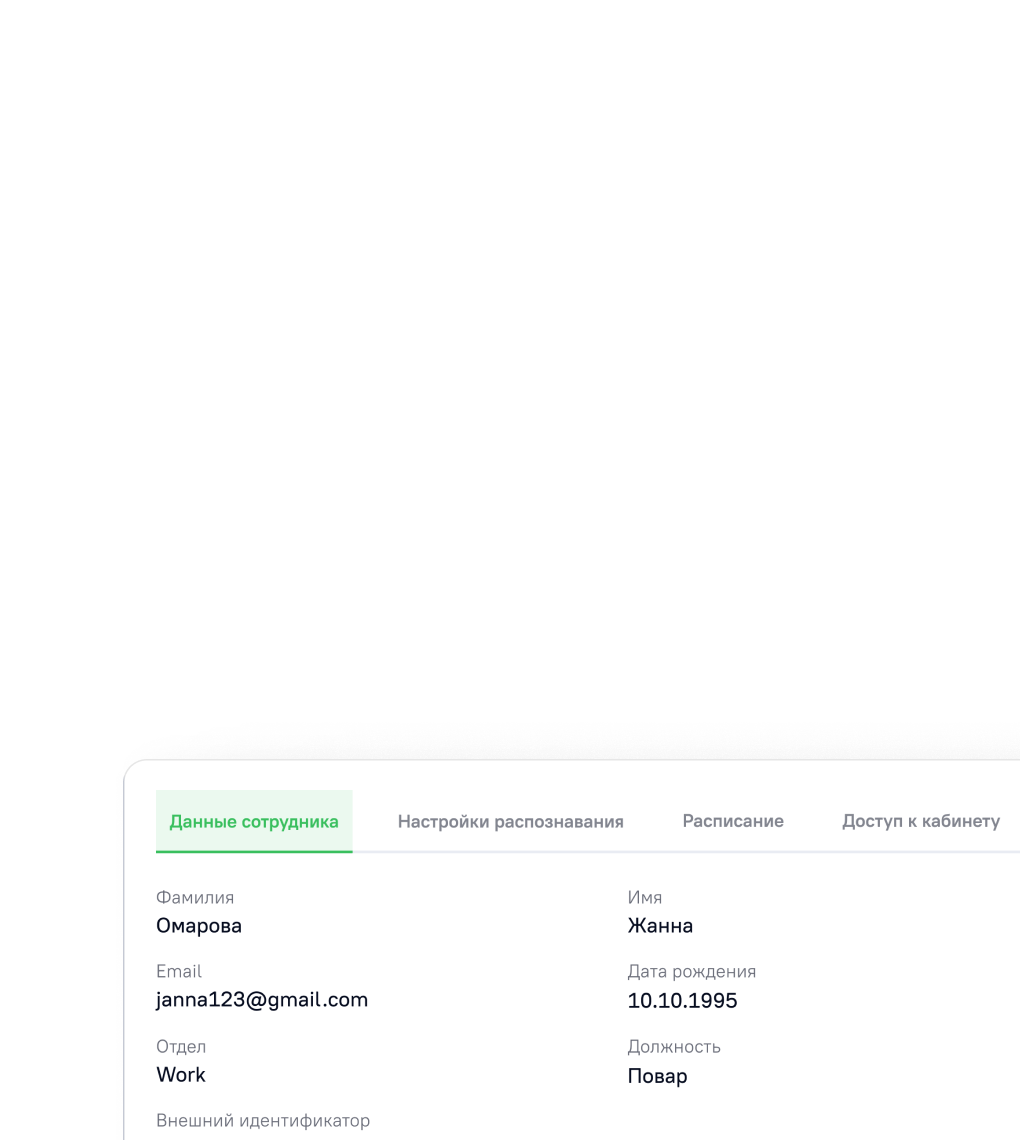This screenshot has width=1020, height=1140.
Task: Click the Должность field label
Action: tap(674, 1047)
